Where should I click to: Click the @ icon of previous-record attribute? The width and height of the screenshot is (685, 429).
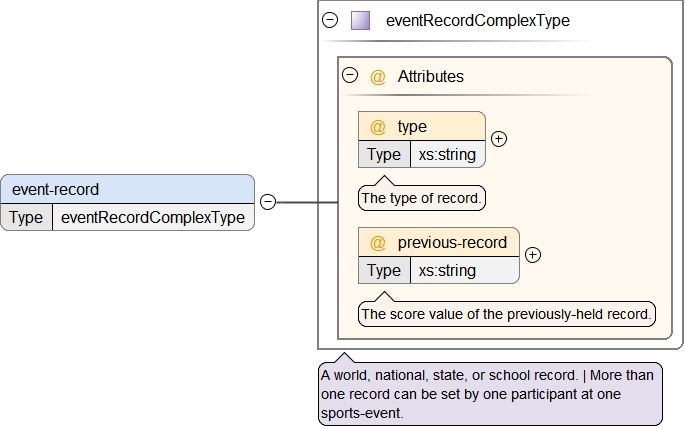click(378, 243)
